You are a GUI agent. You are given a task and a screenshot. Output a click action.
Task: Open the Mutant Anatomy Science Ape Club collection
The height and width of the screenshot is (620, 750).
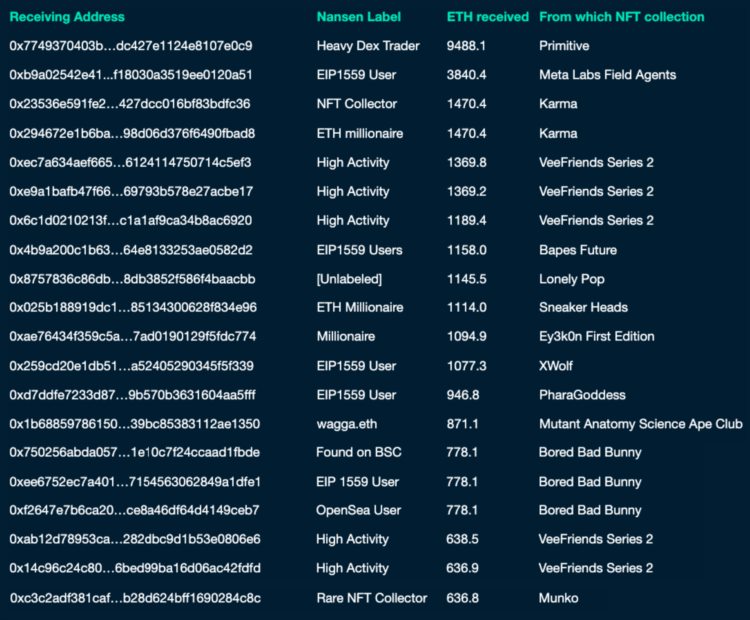[x=640, y=424]
